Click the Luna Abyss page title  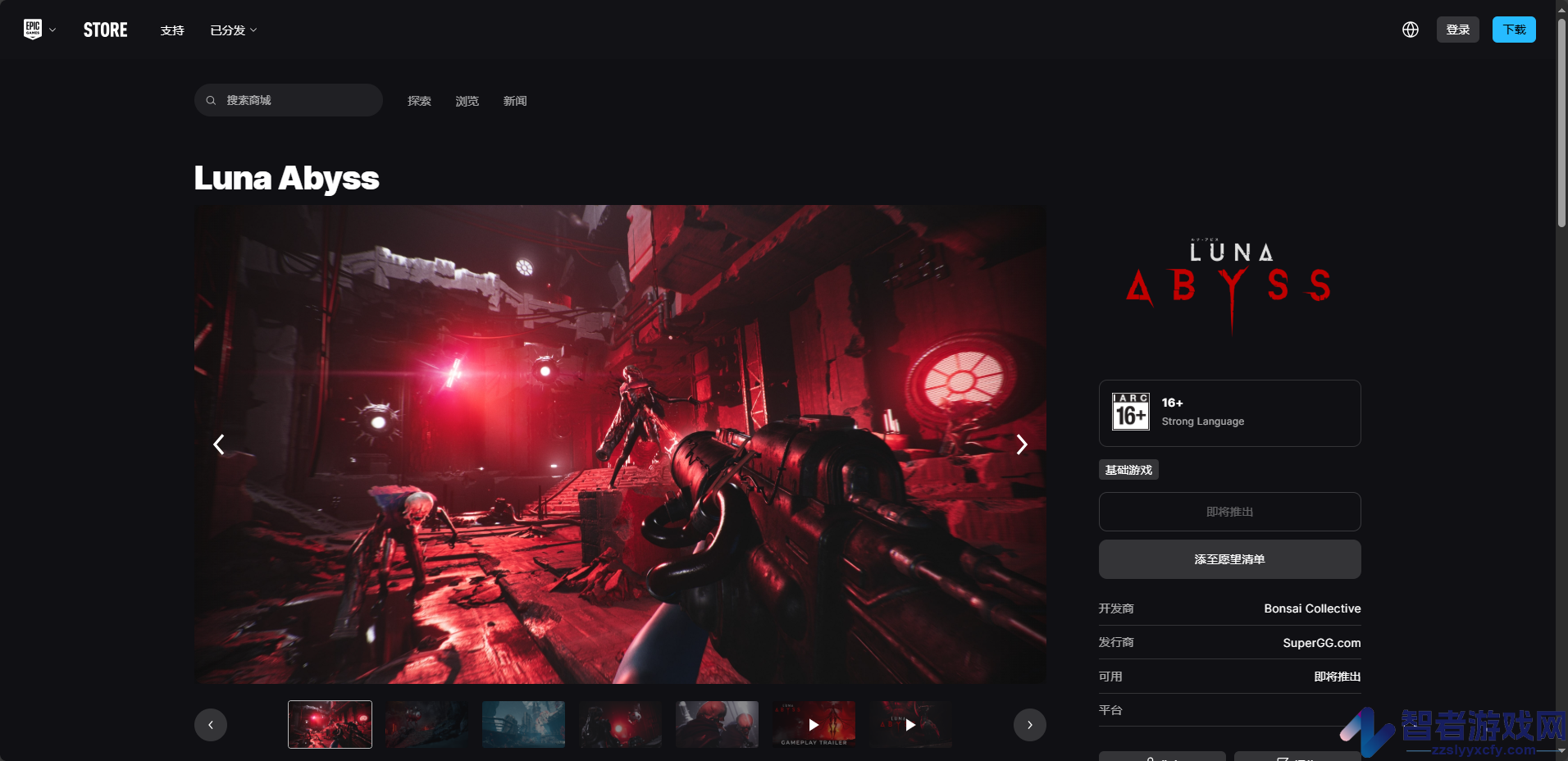tap(286, 178)
